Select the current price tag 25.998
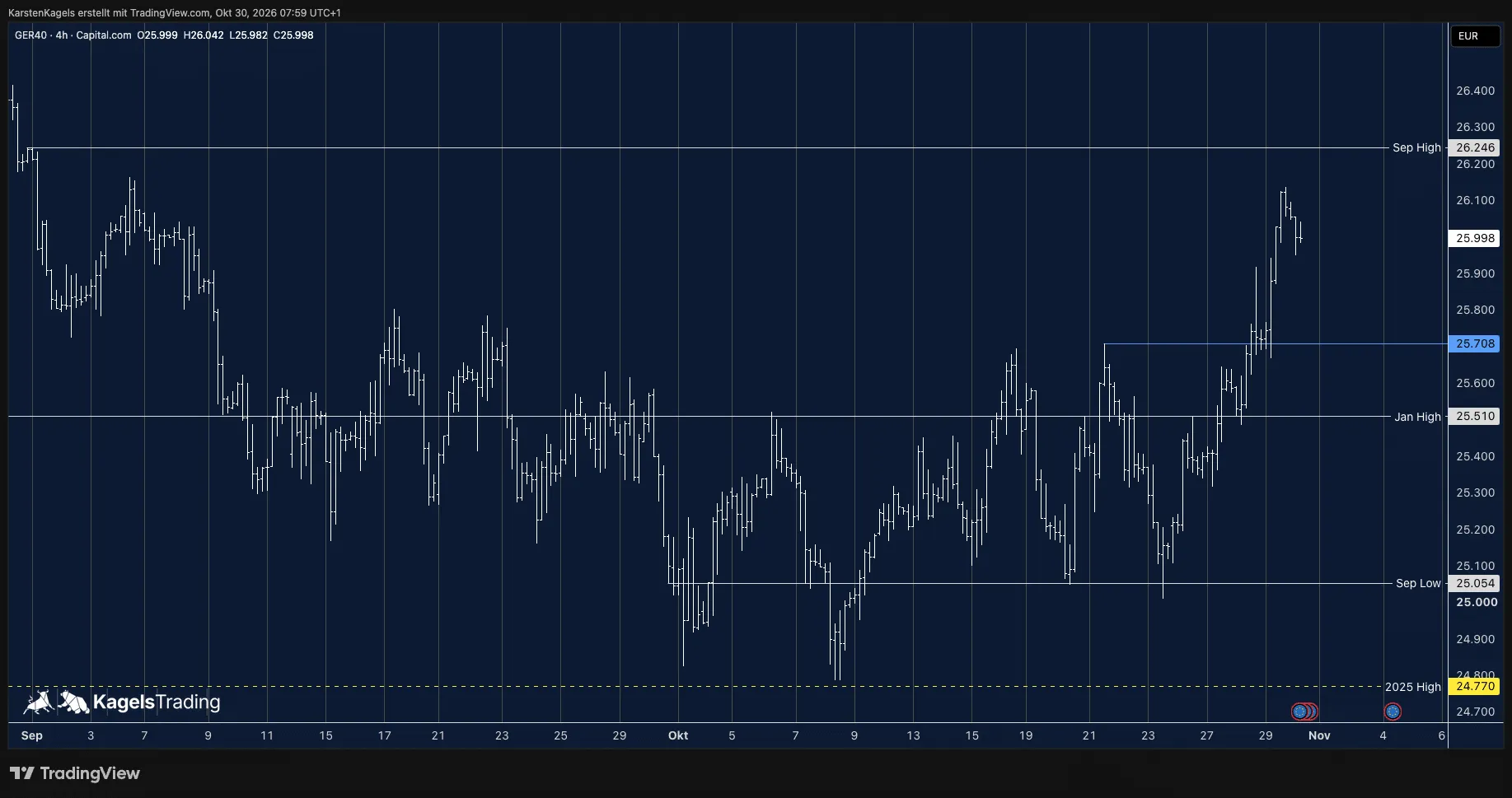This screenshot has width=1512, height=798. [x=1475, y=238]
